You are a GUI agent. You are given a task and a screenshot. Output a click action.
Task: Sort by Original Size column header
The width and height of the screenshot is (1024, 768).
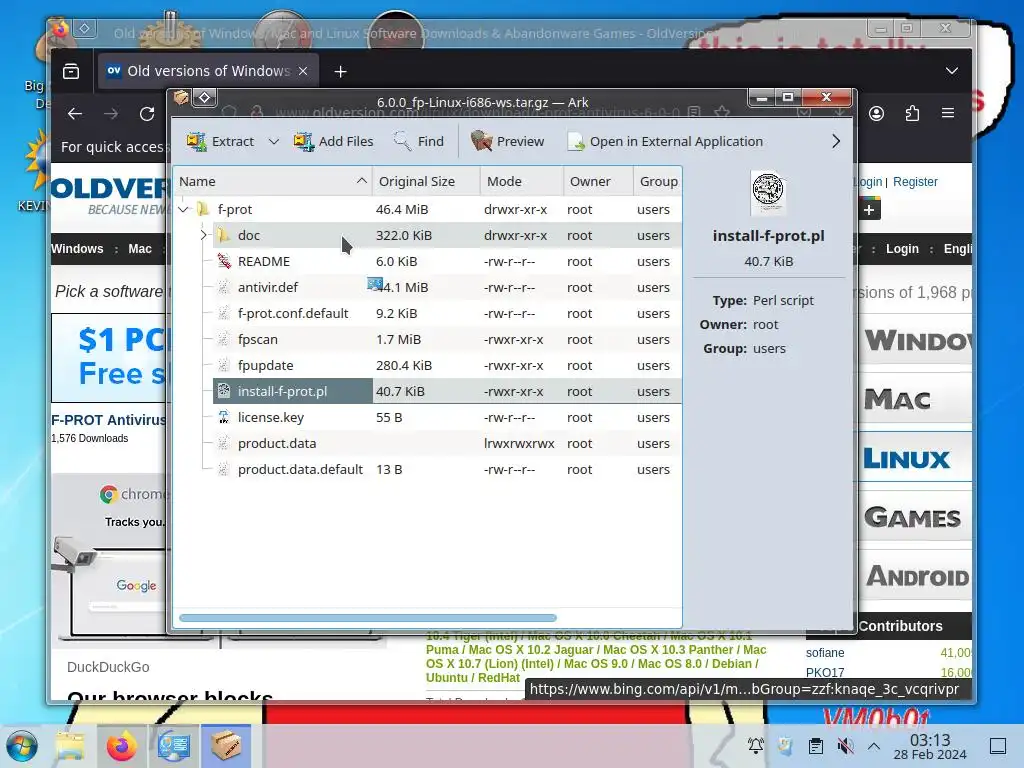(x=426, y=182)
